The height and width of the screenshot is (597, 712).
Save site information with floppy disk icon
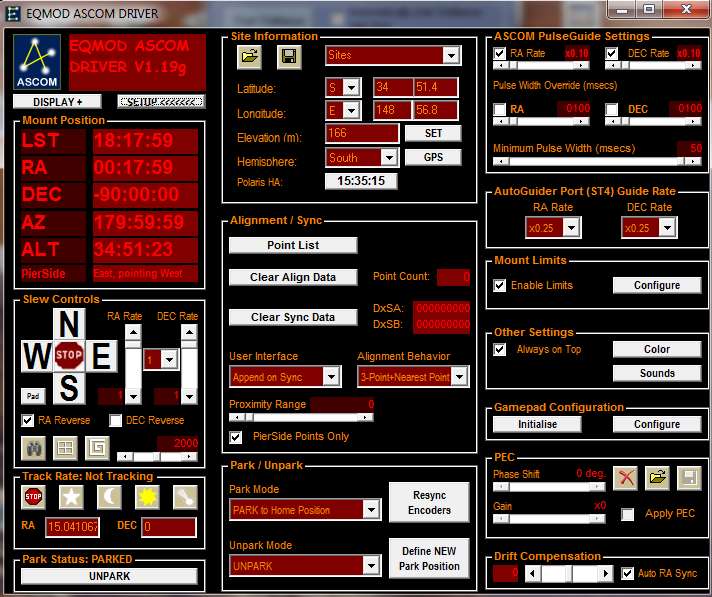click(289, 57)
